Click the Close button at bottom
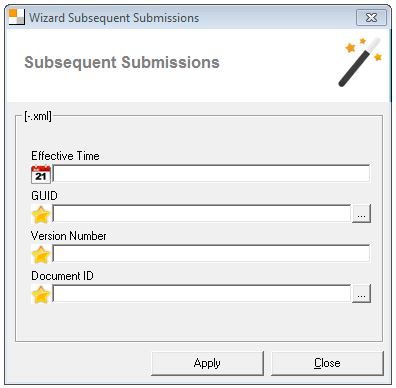396x388 pixels. point(327,363)
